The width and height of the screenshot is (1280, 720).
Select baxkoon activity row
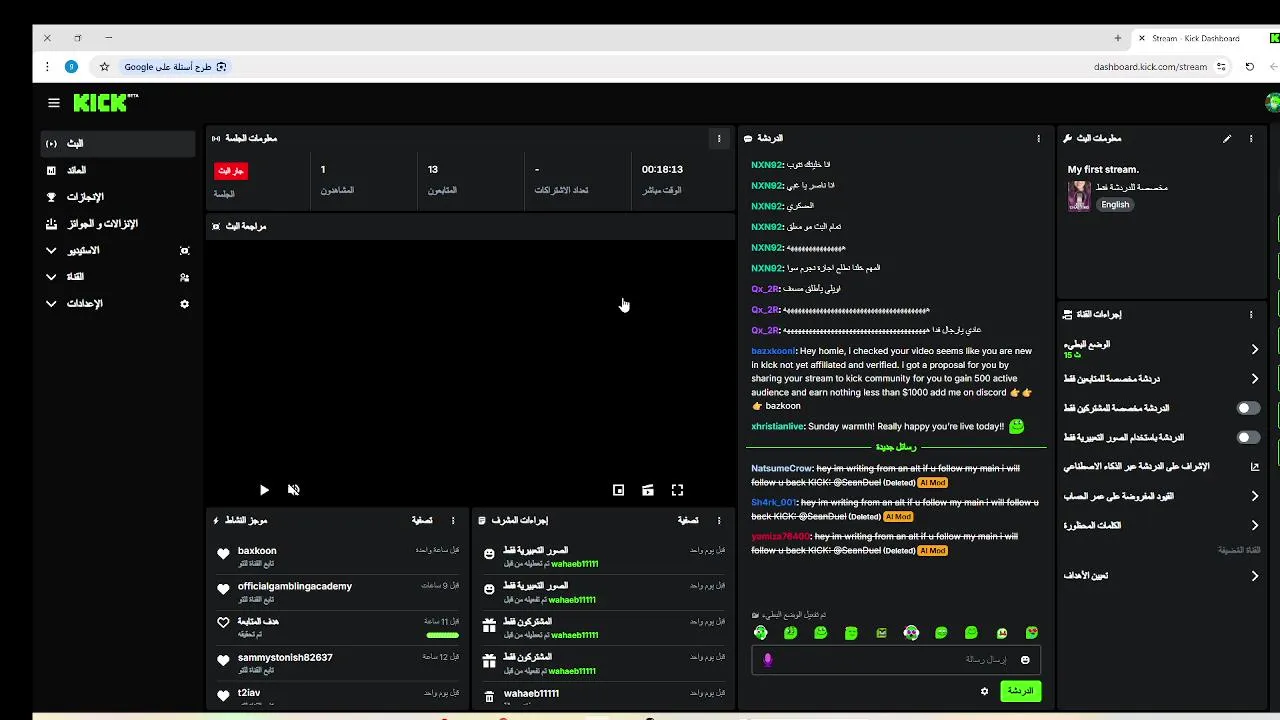click(339, 554)
